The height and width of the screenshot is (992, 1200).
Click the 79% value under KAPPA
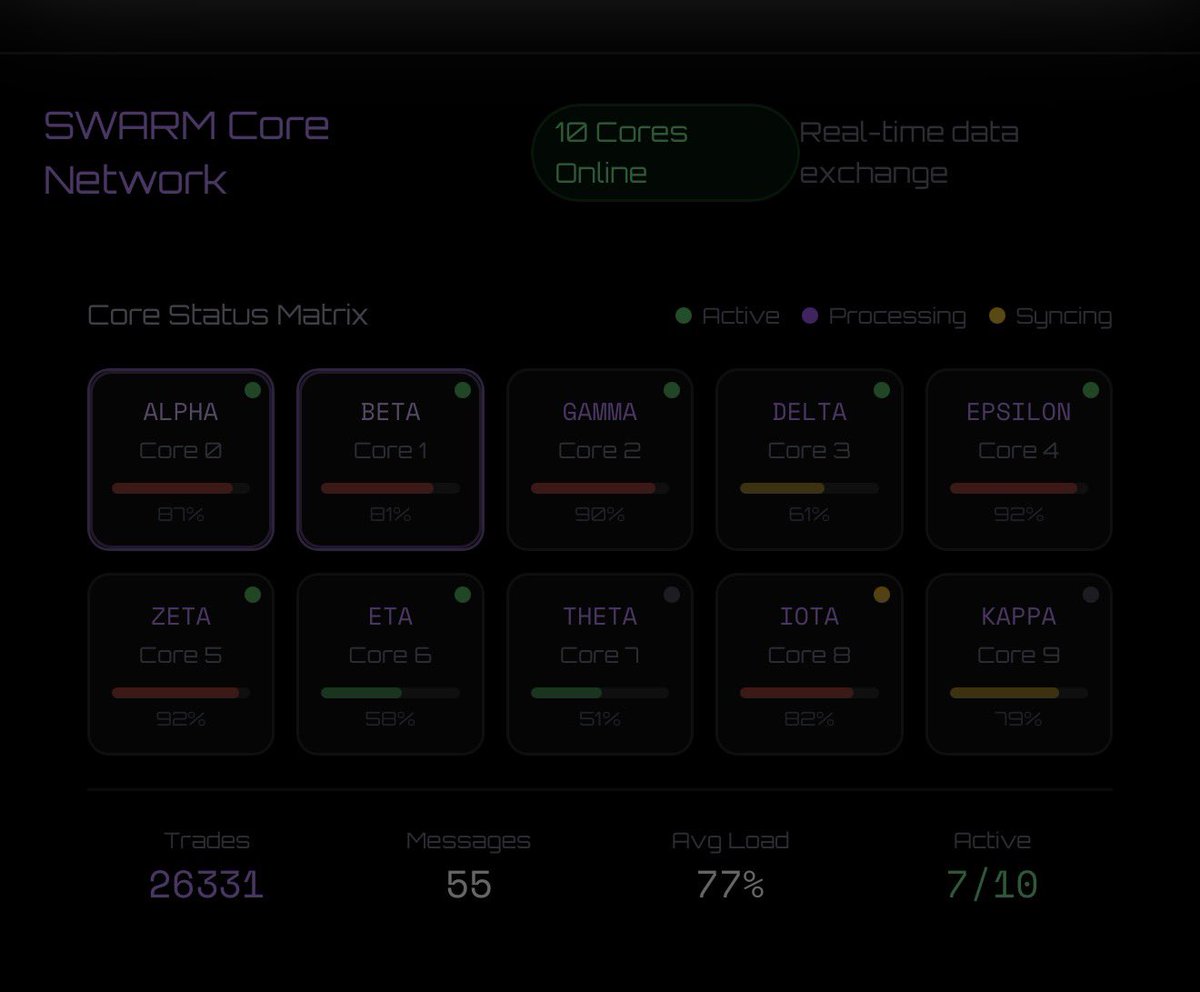(1019, 719)
